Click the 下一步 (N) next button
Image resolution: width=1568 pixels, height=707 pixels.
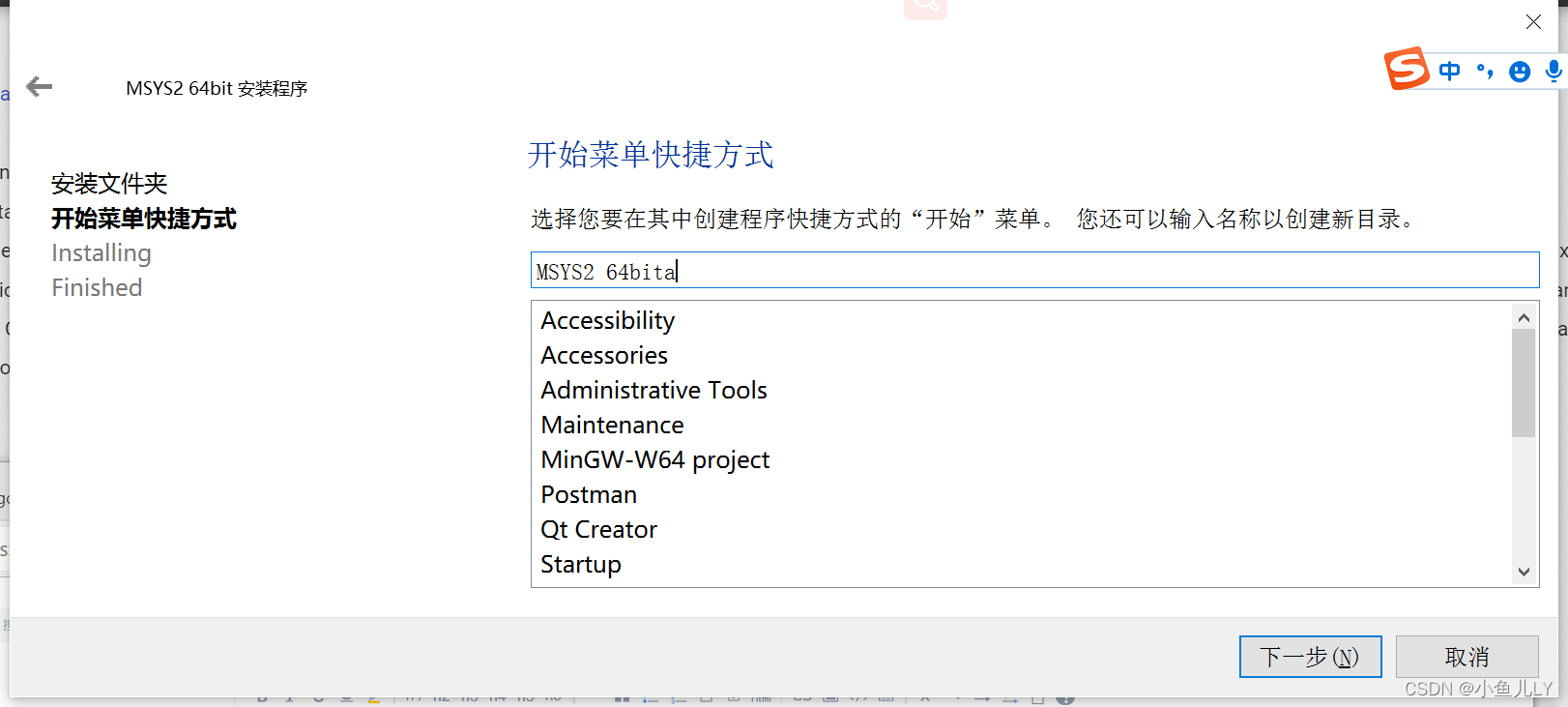(1310, 657)
